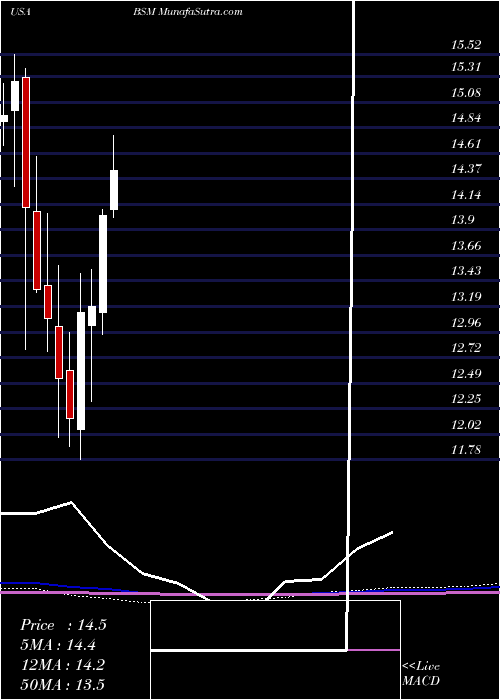Click the <<Live MACD label

click(x=421, y=674)
